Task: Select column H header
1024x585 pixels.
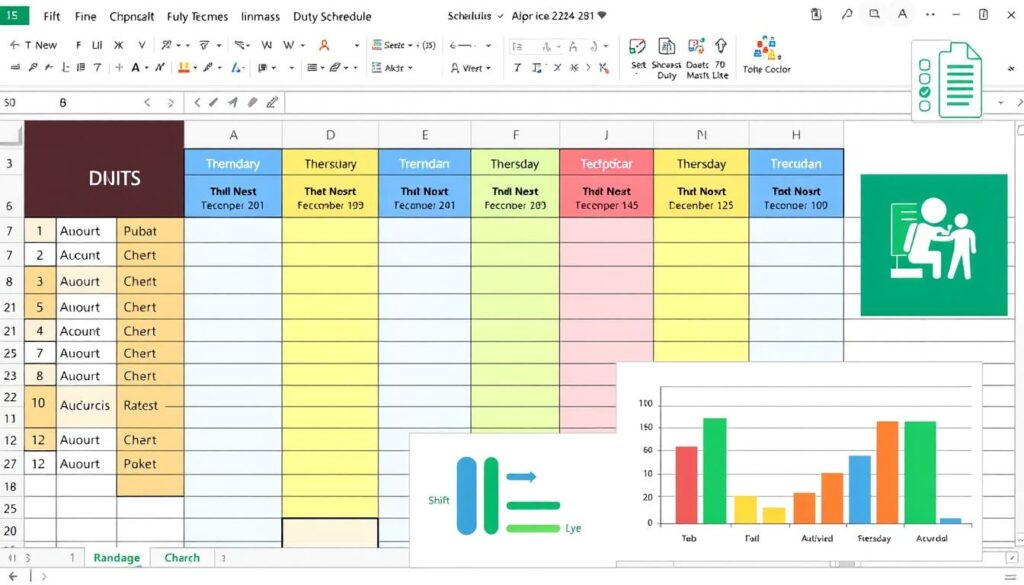Action: [796, 135]
